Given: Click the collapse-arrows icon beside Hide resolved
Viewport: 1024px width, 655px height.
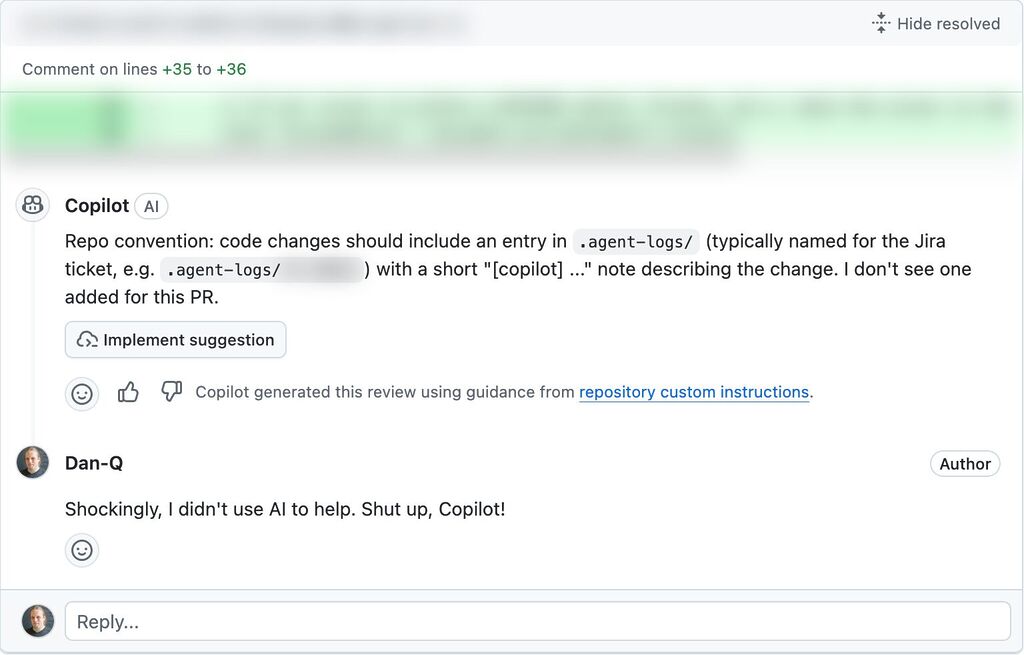Looking at the screenshot, I should 879,22.
